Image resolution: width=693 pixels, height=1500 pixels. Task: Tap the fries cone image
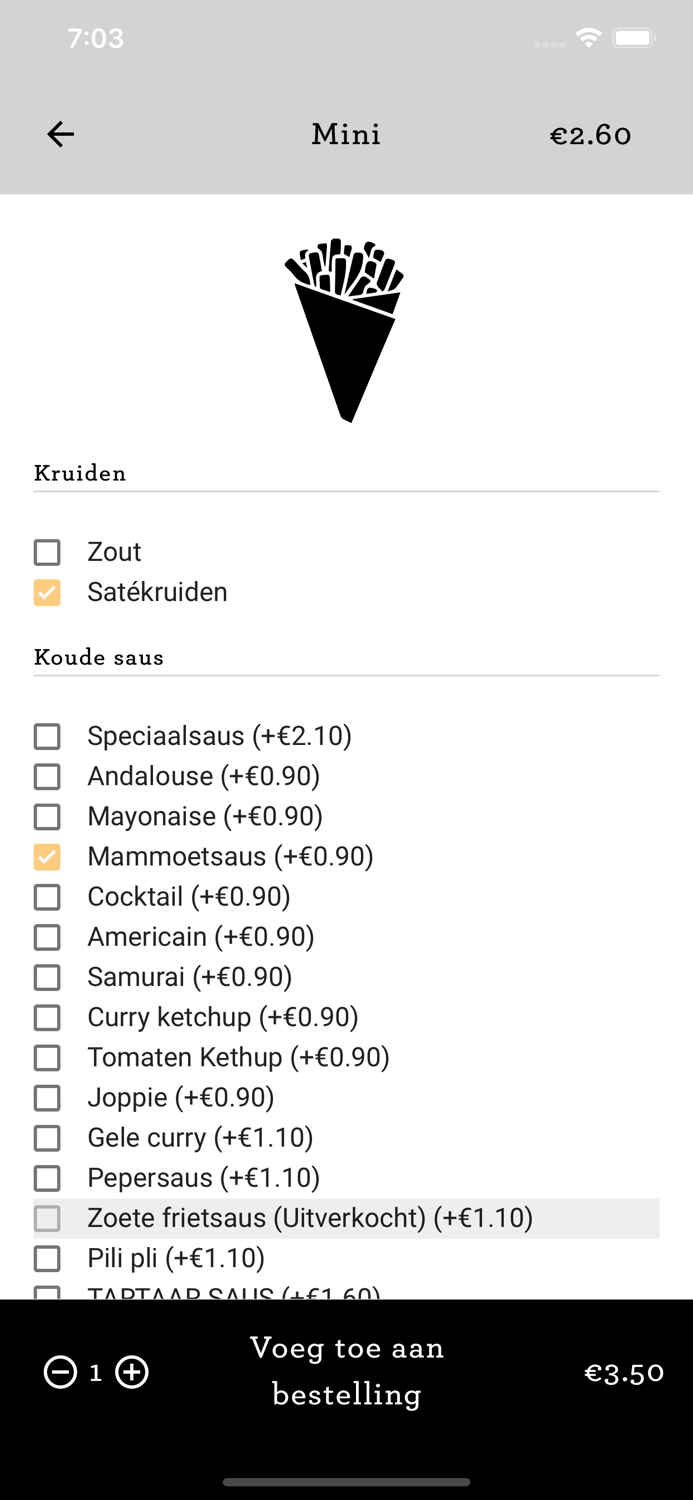(x=345, y=329)
